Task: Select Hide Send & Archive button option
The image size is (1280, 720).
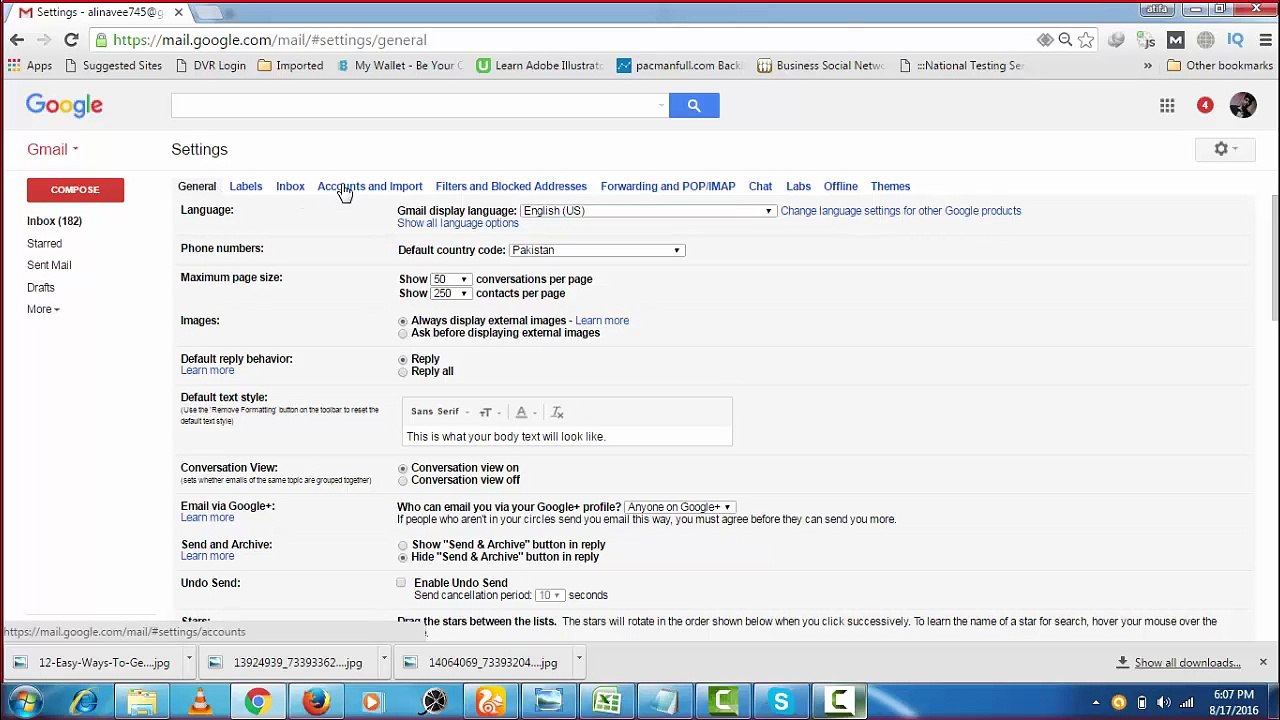Action: tap(403, 557)
